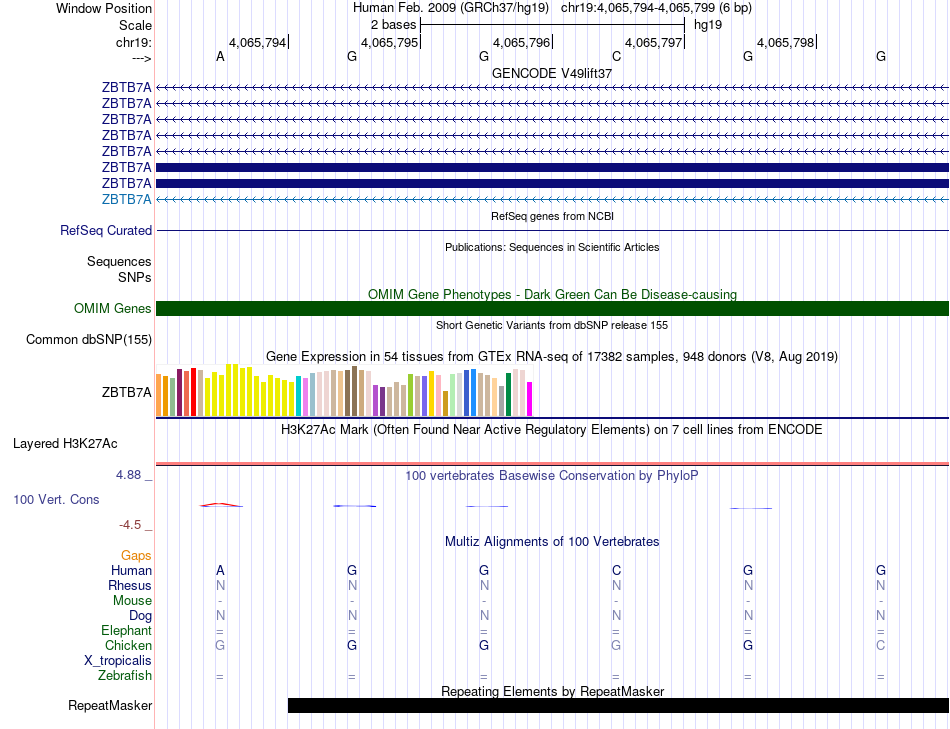Click the hg19 label beside scale bar

pos(708,25)
